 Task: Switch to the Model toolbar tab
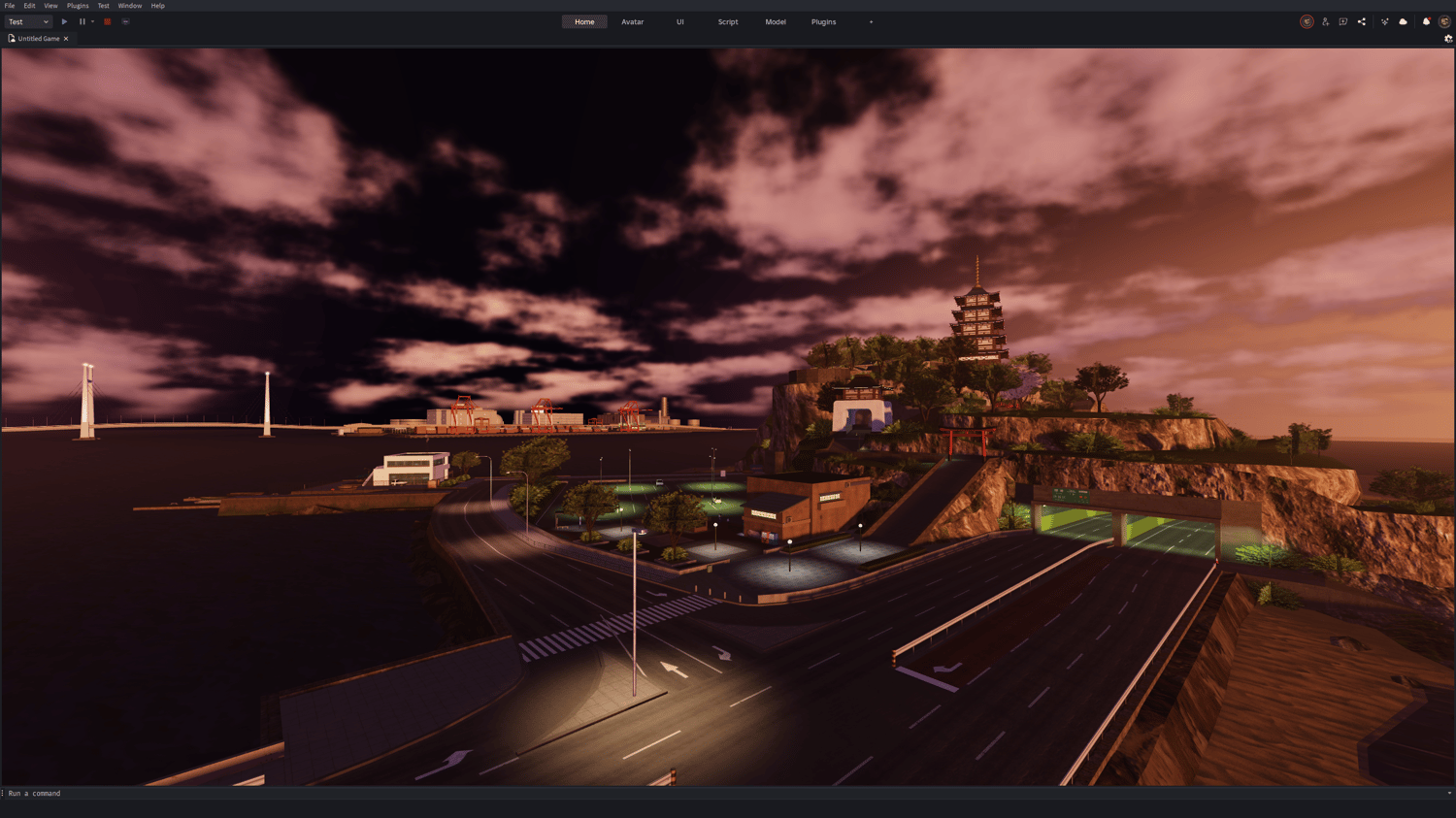click(776, 21)
